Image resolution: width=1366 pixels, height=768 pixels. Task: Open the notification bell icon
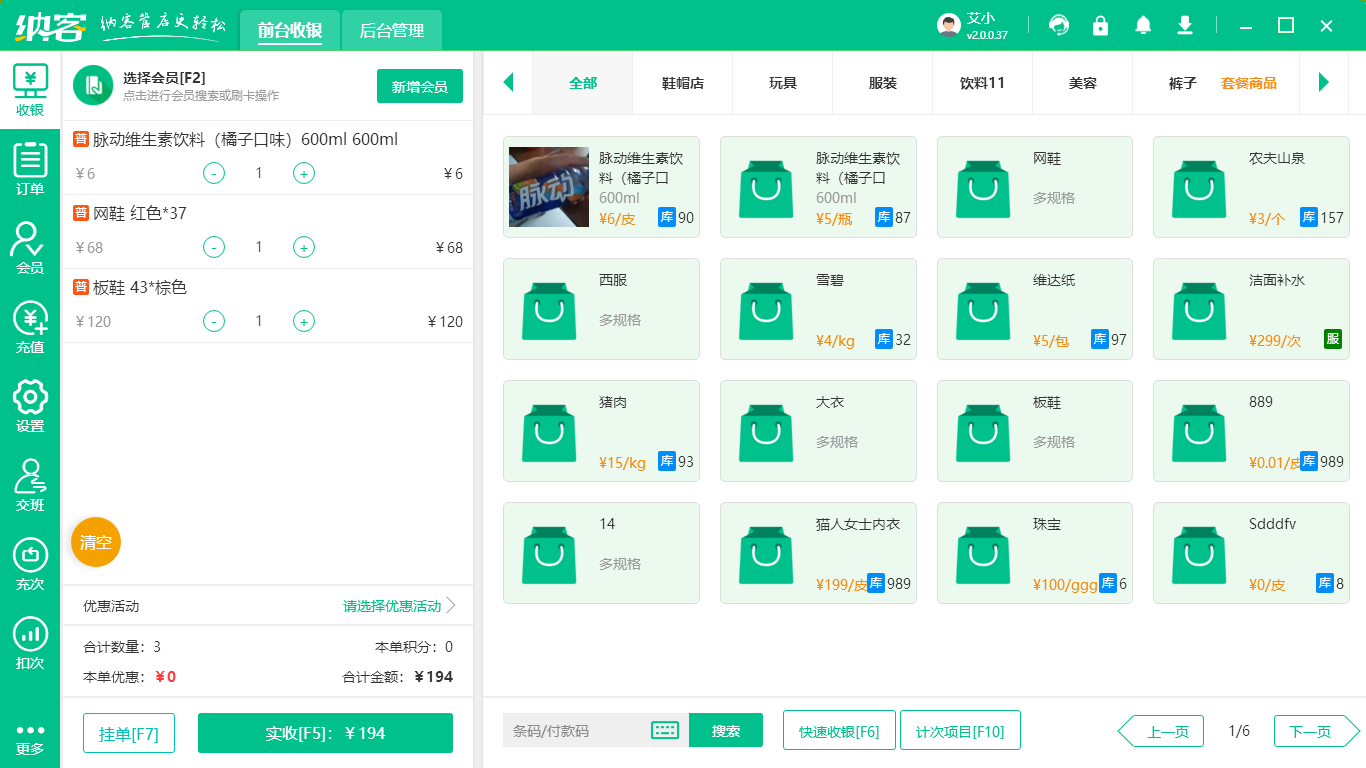coord(1143,25)
